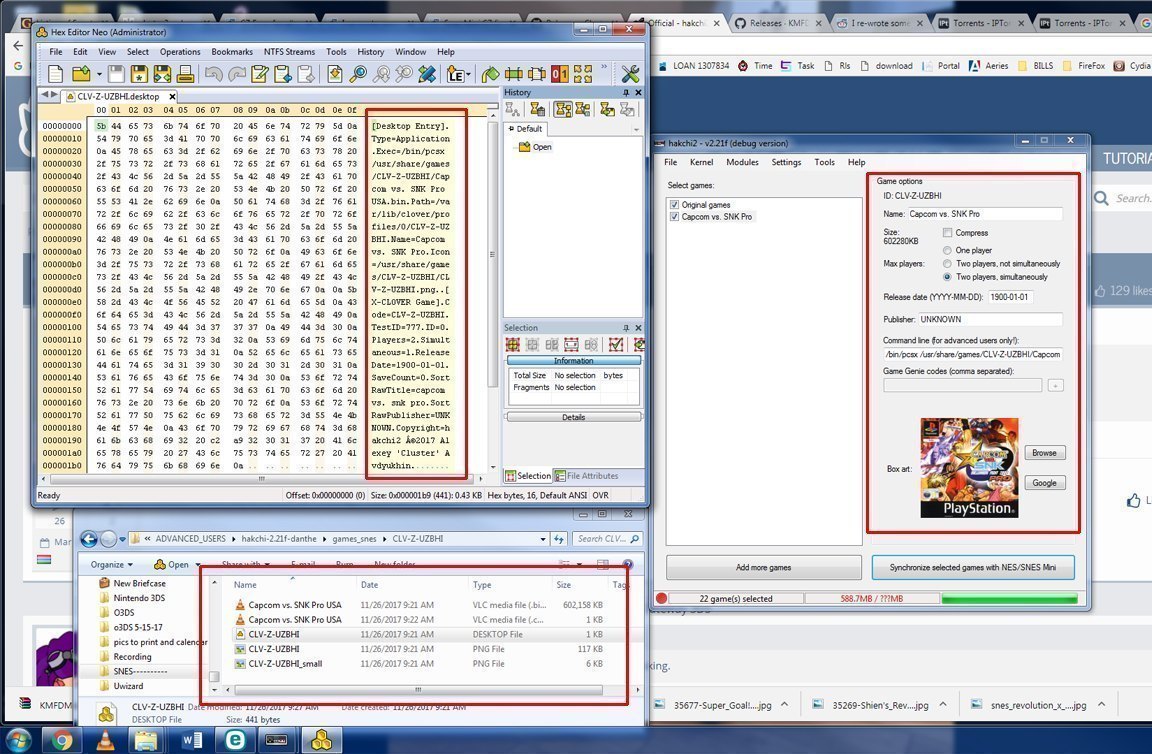Toggle the Compress checkbox

948,232
